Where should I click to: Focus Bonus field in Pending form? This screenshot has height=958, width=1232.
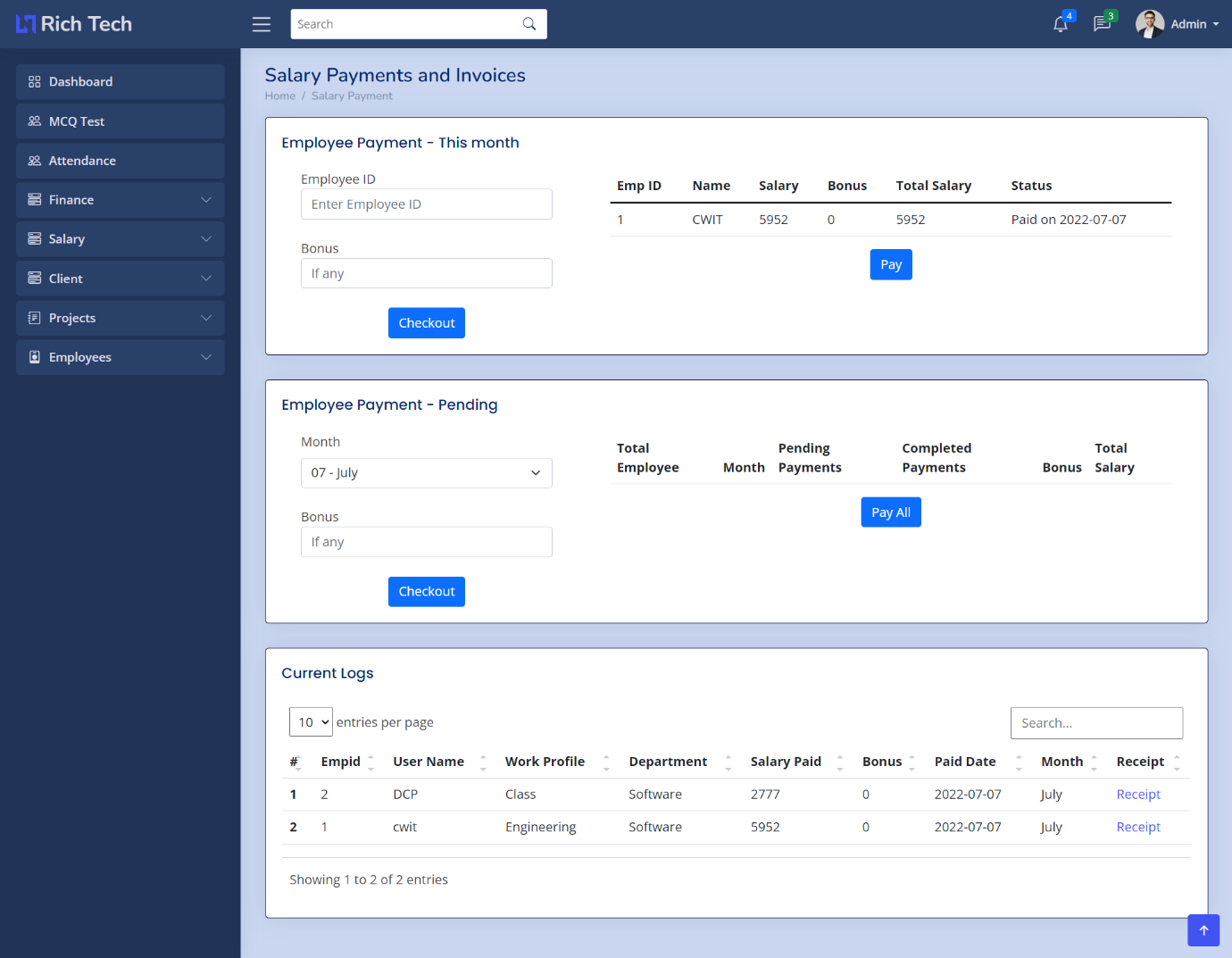427,542
